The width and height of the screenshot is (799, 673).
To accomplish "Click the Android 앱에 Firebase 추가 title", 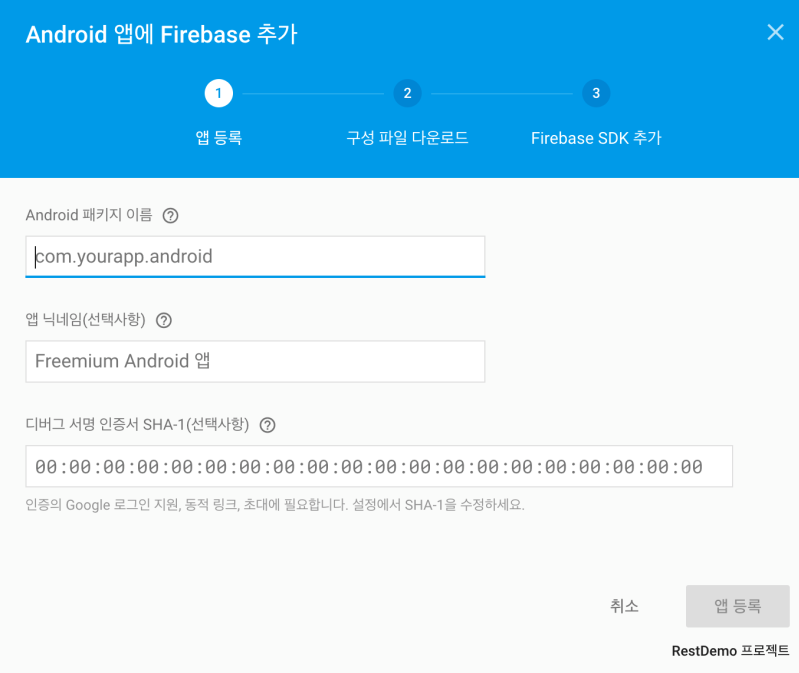I will point(162,35).
